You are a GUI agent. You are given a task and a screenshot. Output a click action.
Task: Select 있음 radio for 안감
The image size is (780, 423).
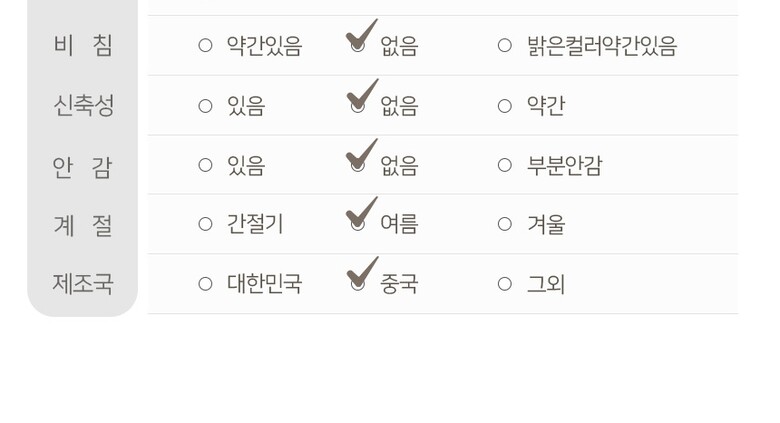[x=205, y=166]
